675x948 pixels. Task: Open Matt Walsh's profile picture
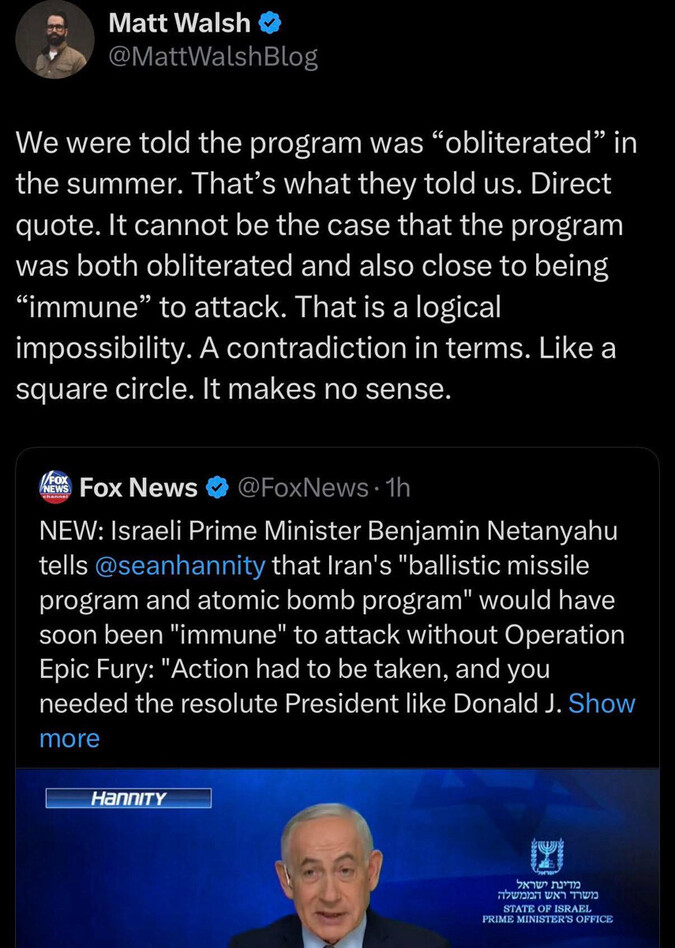coord(54,39)
